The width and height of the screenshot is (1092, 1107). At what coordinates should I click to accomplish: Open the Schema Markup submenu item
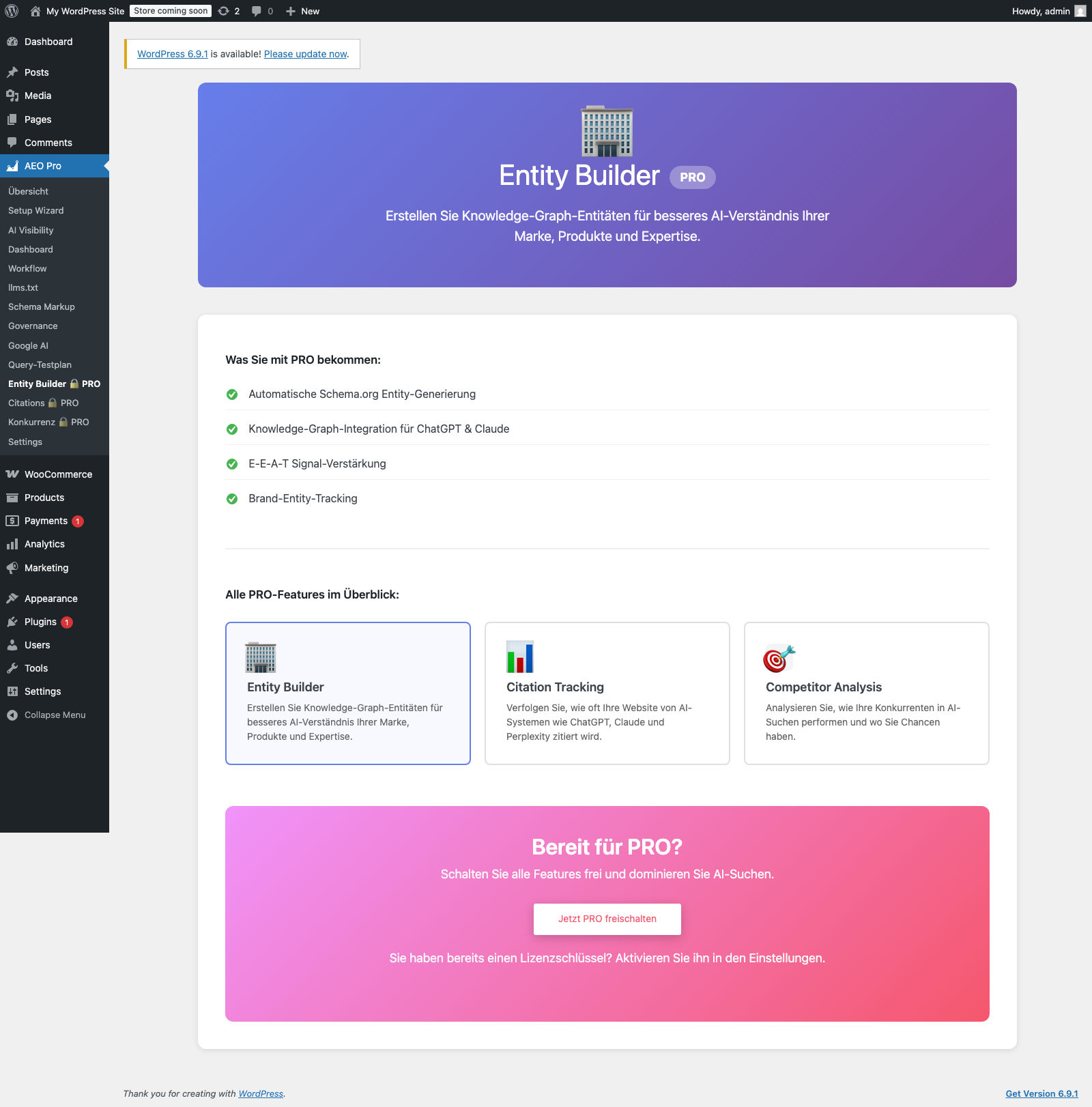(x=42, y=307)
